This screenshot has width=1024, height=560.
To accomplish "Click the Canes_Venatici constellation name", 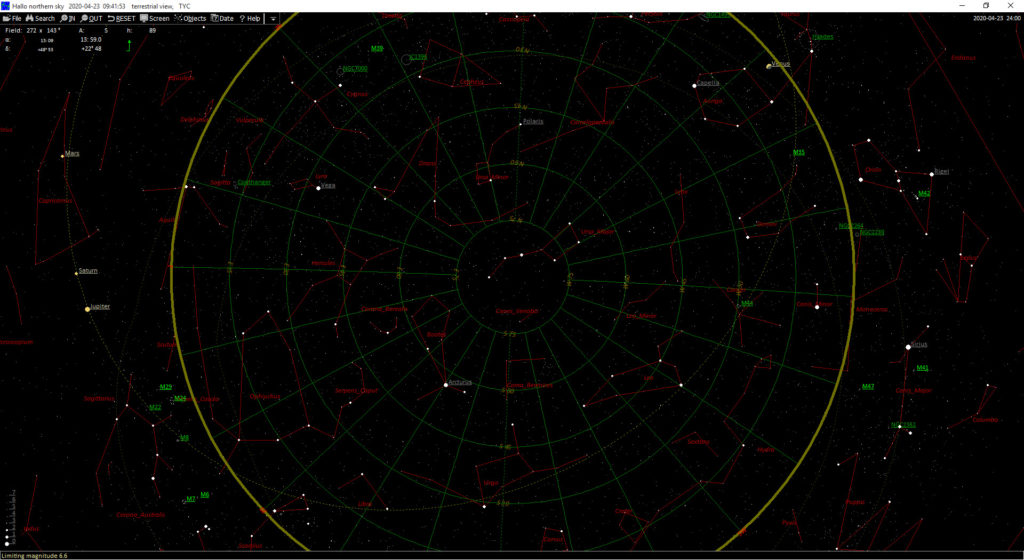I will (517, 311).
